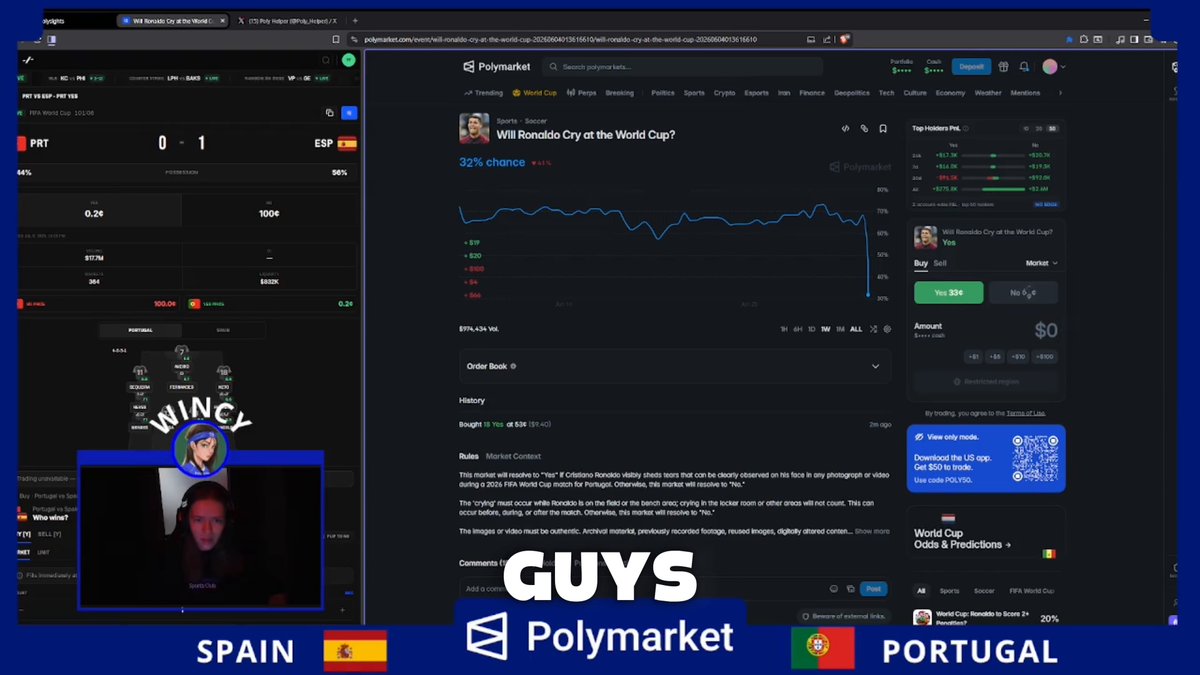Screen dimensions: 1200x675
Task: Search polymarkets field
Action: click(x=683, y=67)
